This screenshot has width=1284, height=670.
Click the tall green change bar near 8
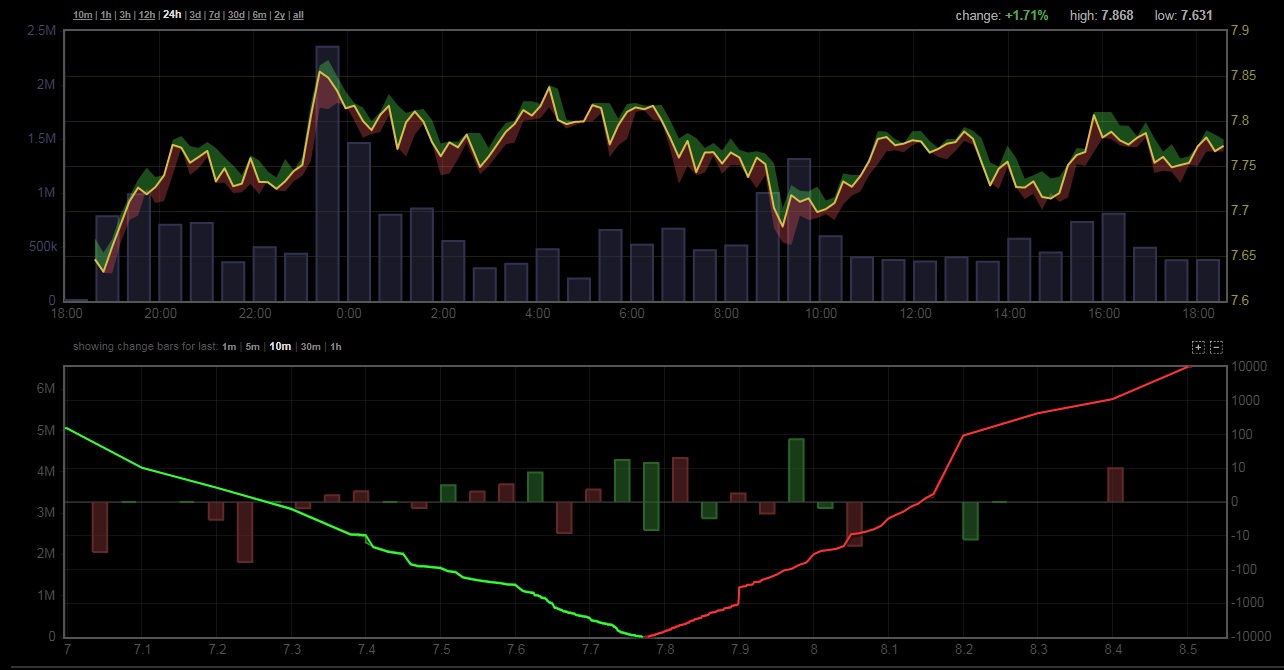click(796, 470)
